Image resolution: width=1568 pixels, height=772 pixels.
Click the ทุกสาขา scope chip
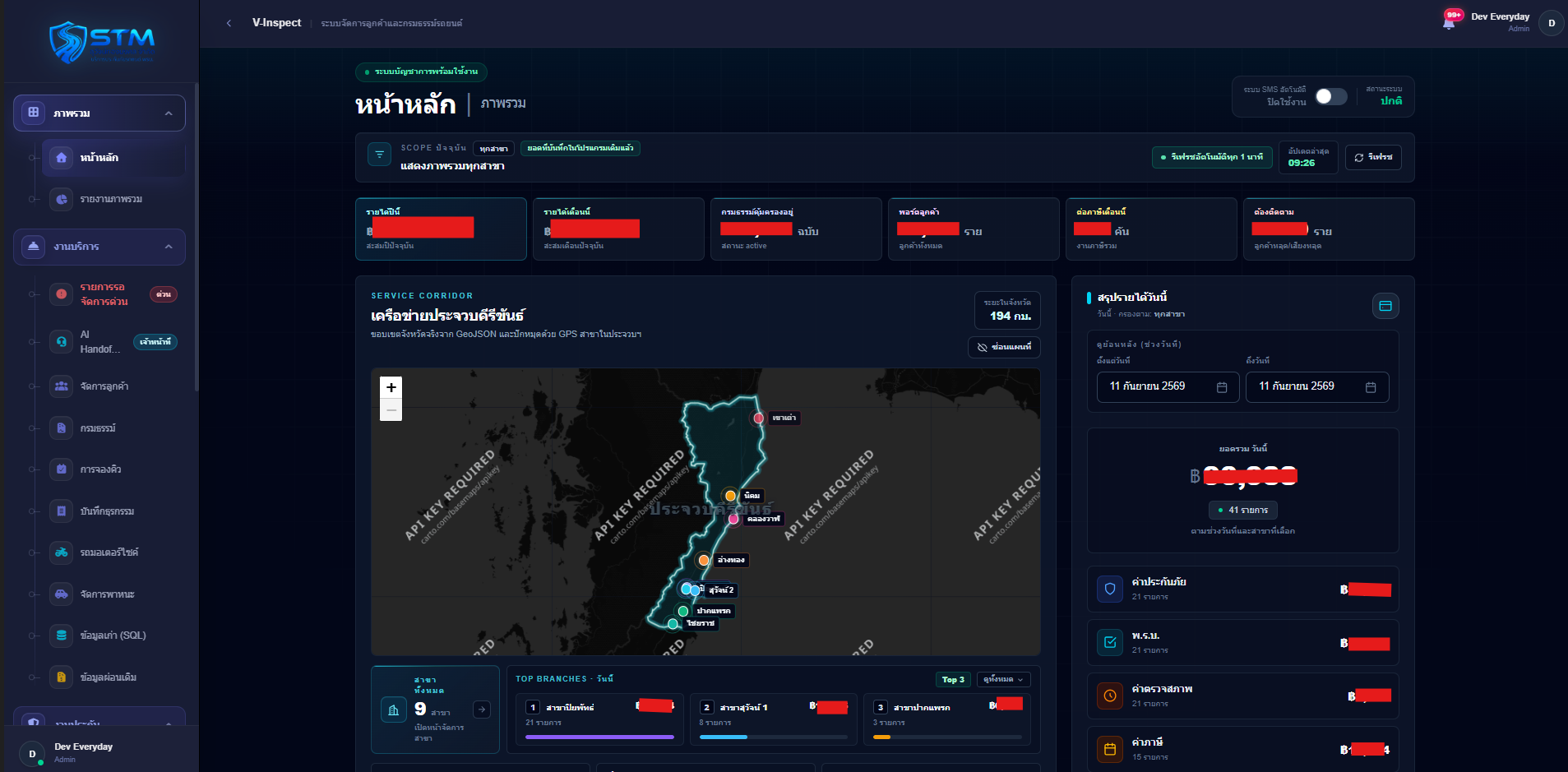click(x=493, y=149)
